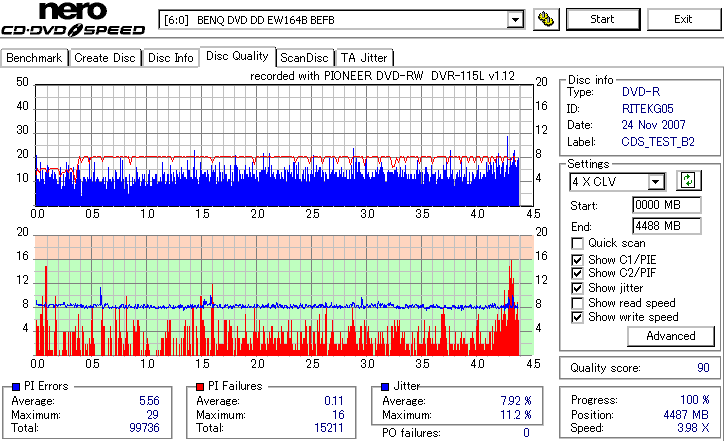The image size is (724, 441).
Task: Click the Start field showing 0000 MB
Action: coord(666,205)
